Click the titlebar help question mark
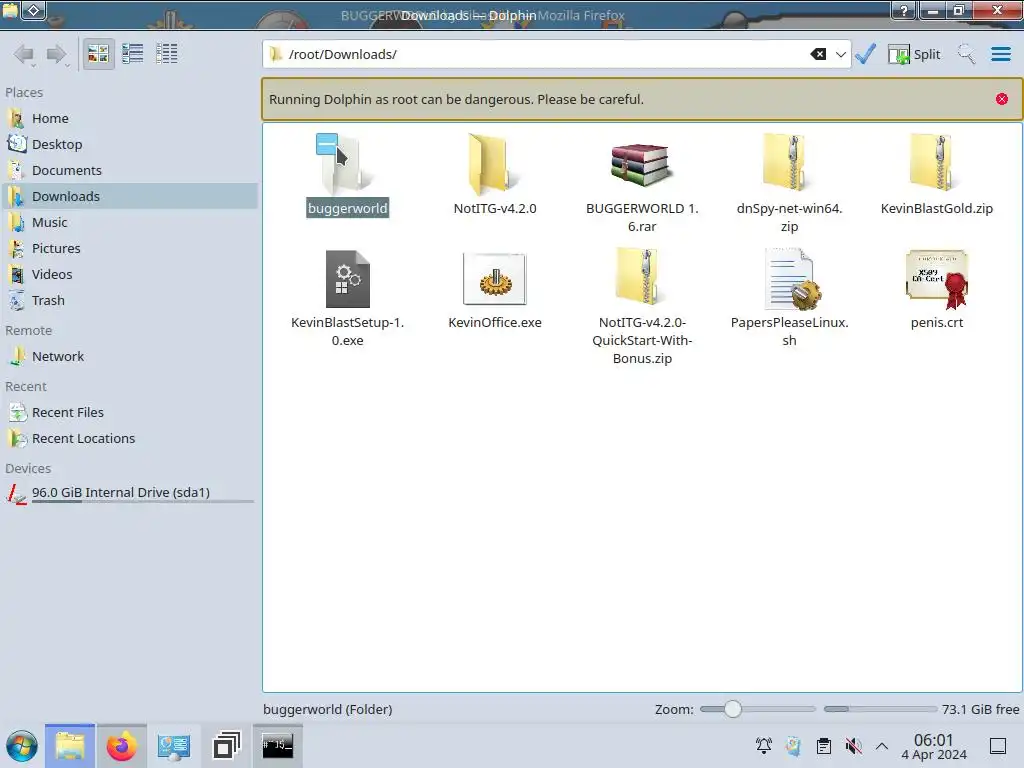 tap(904, 10)
